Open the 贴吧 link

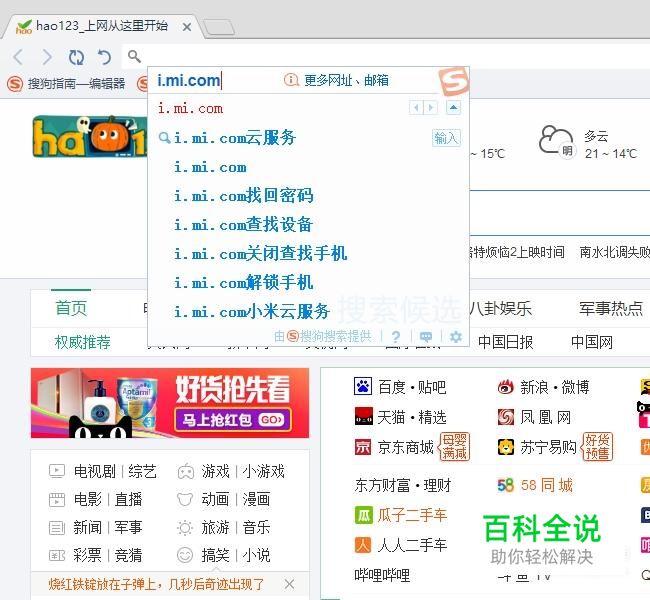coord(432,387)
